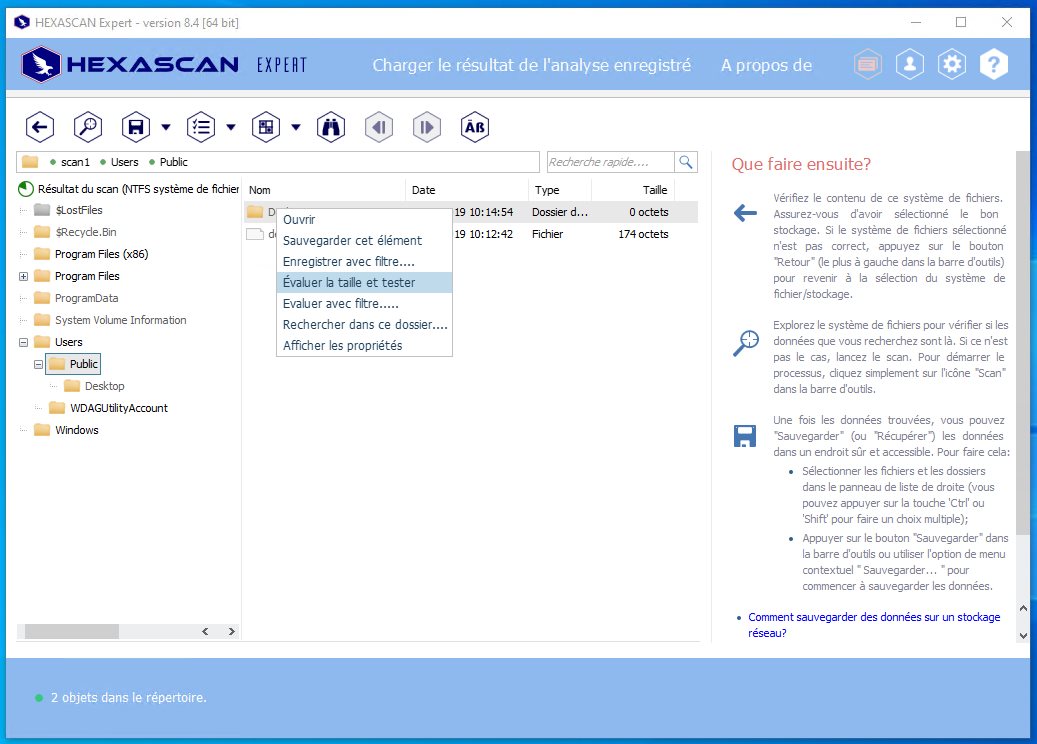
Task: Click the help question mark icon
Action: point(993,64)
